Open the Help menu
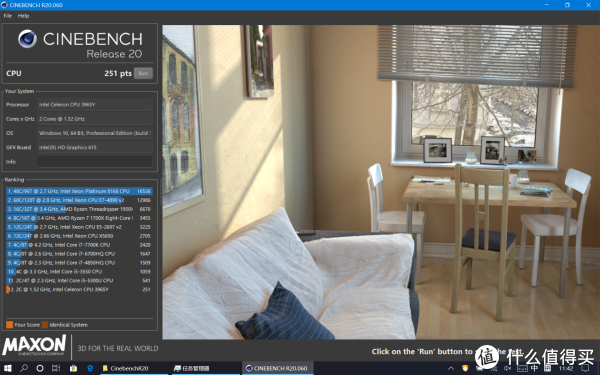This screenshot has width=600, height=375. click(23, 16)
